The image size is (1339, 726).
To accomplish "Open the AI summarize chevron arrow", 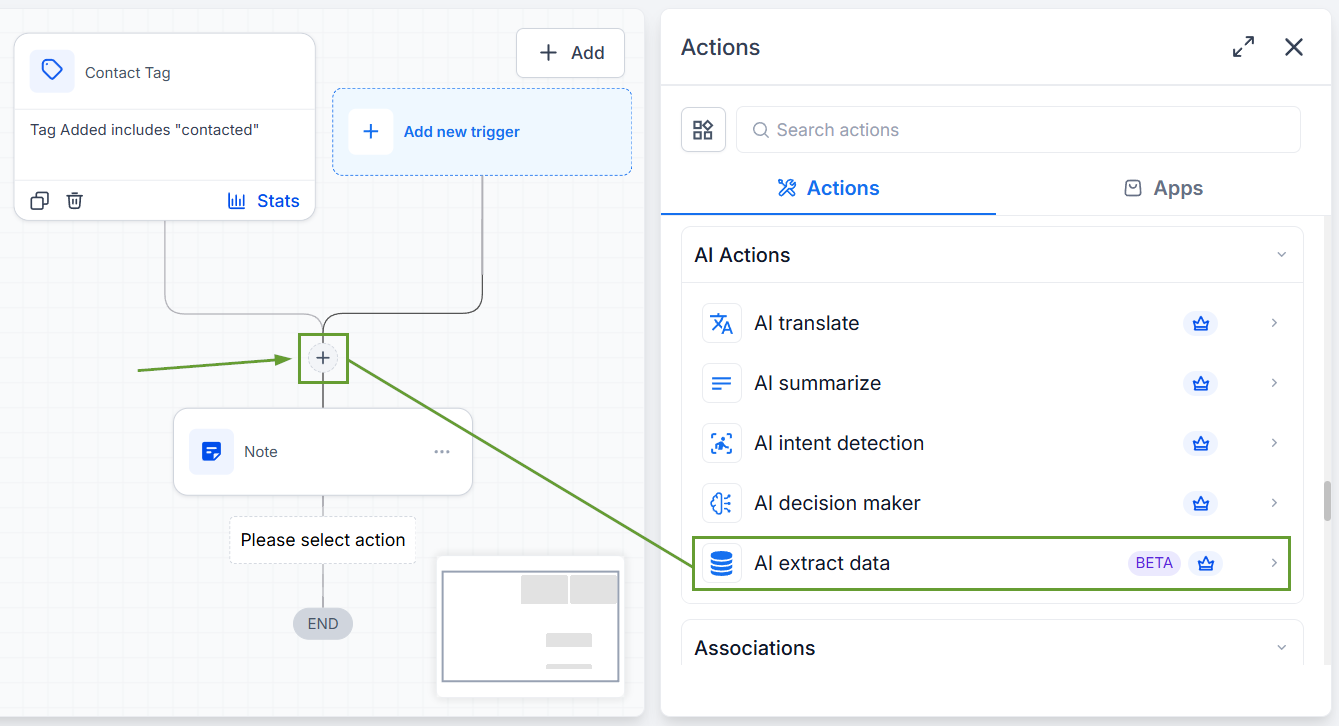I will [1274, 383].
